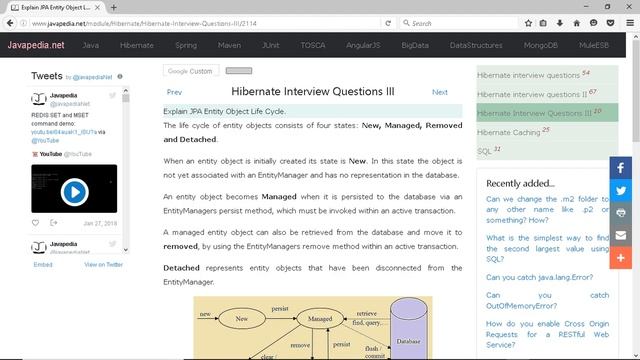Go to the Prev question link
640x360 pixels.
[x=174, y=92]
